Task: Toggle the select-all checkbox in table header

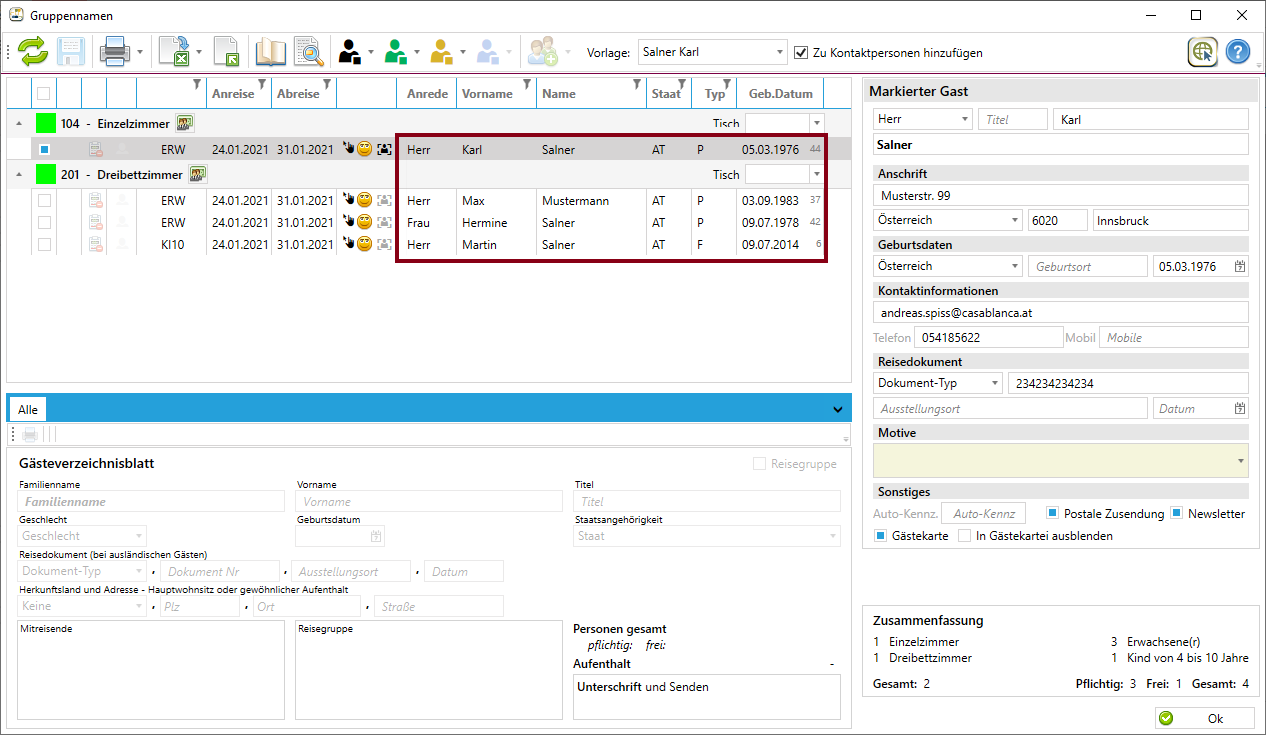Action: coord(43,93)
